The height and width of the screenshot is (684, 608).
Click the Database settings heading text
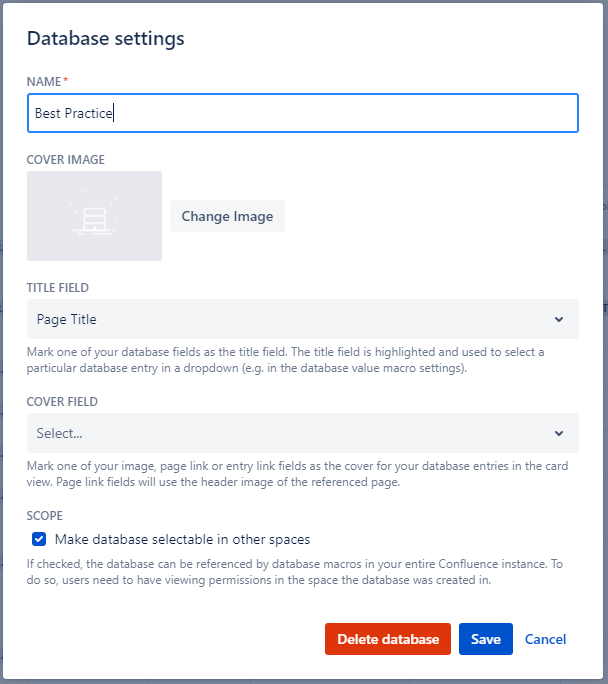pyautogui.click(x=106, y=38)
